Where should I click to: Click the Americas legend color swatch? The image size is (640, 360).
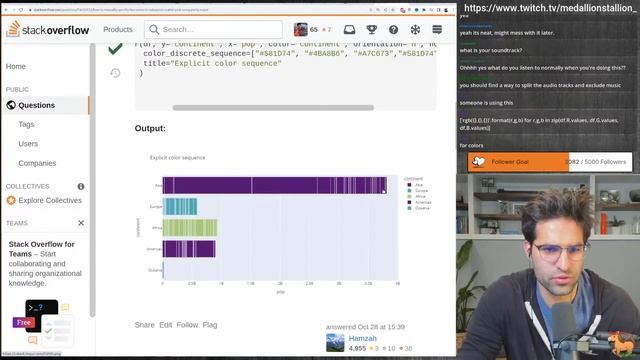(x=409, y=202)
